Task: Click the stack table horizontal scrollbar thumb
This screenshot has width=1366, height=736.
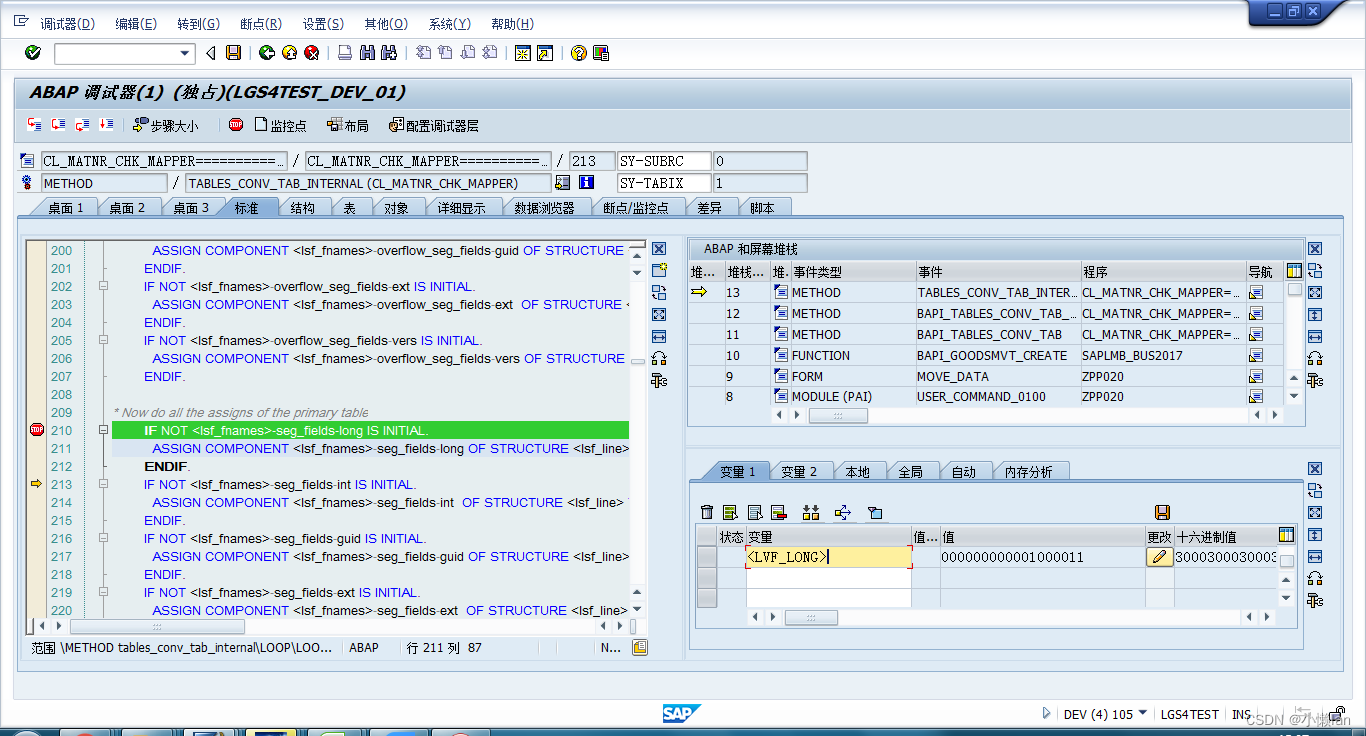Action: 838,415
